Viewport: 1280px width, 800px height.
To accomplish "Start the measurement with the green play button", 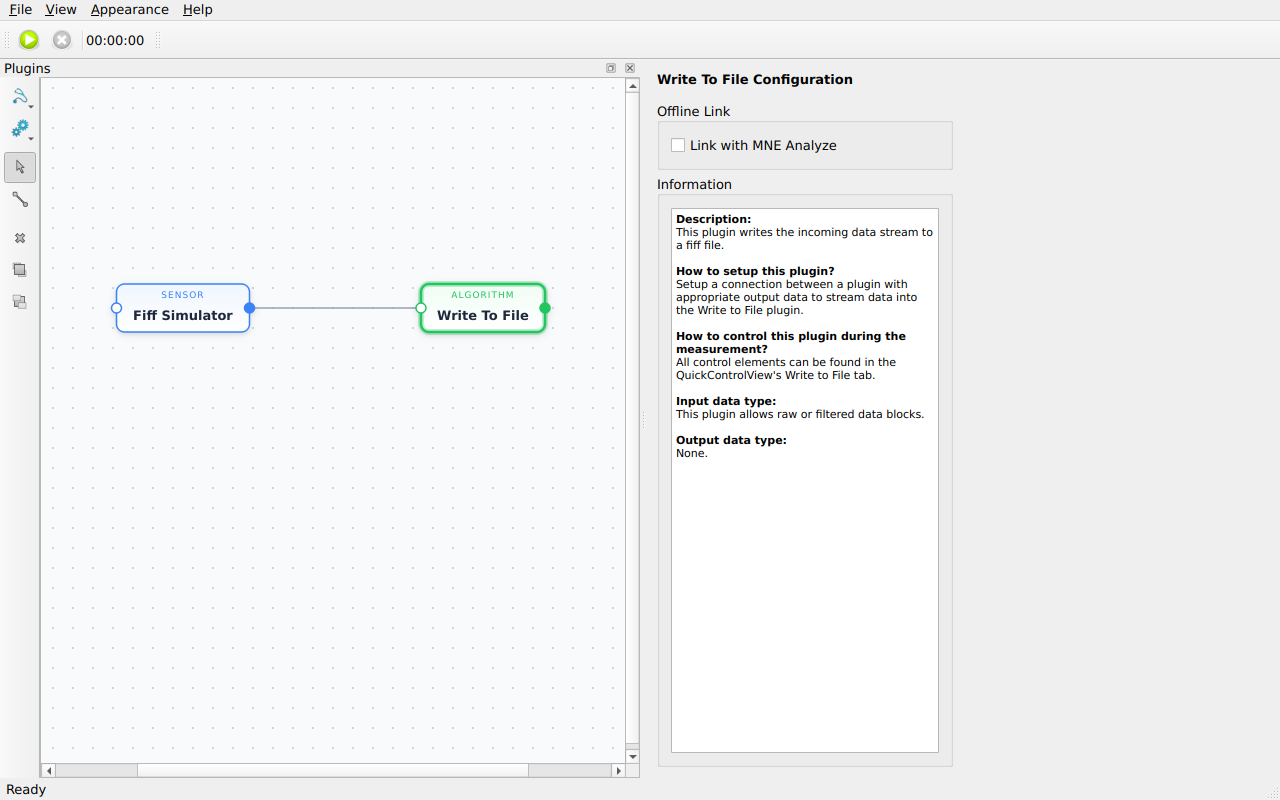I will coord(29,40).
